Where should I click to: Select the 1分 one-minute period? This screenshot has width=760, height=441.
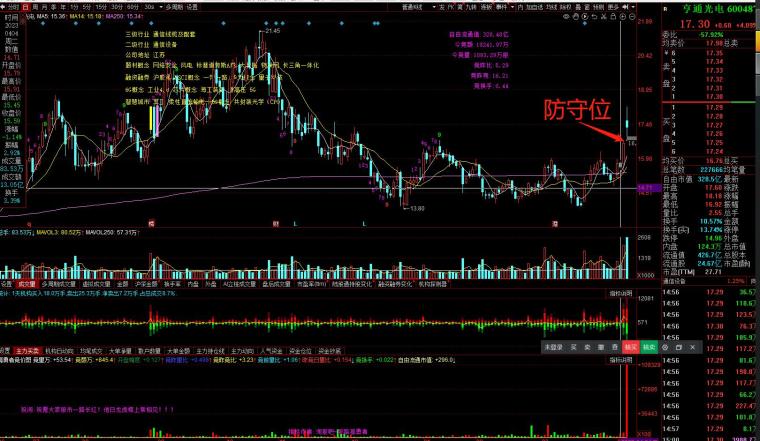point(74,7)
